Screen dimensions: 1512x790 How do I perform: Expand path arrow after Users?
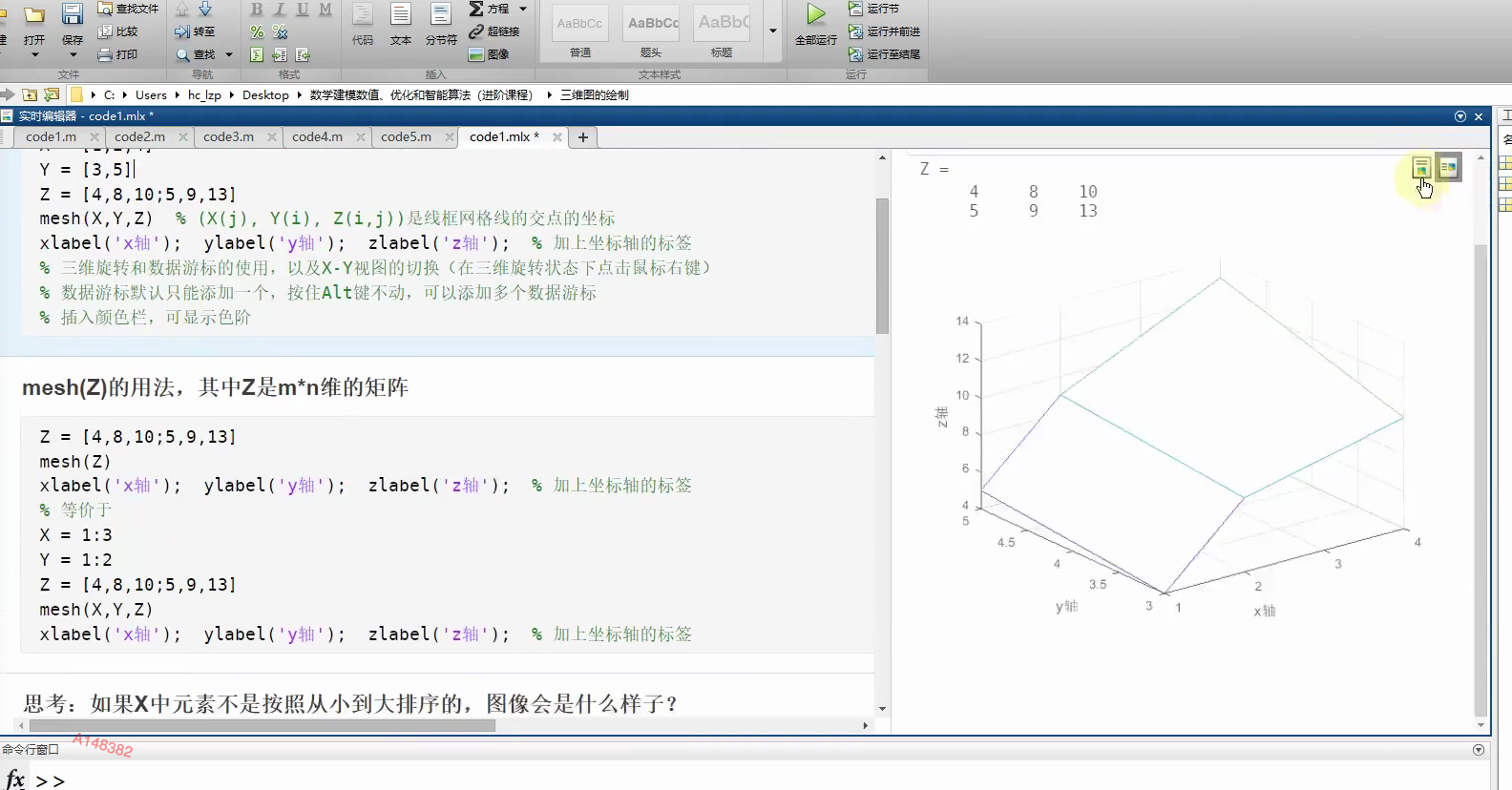click(x=178, y=94)
